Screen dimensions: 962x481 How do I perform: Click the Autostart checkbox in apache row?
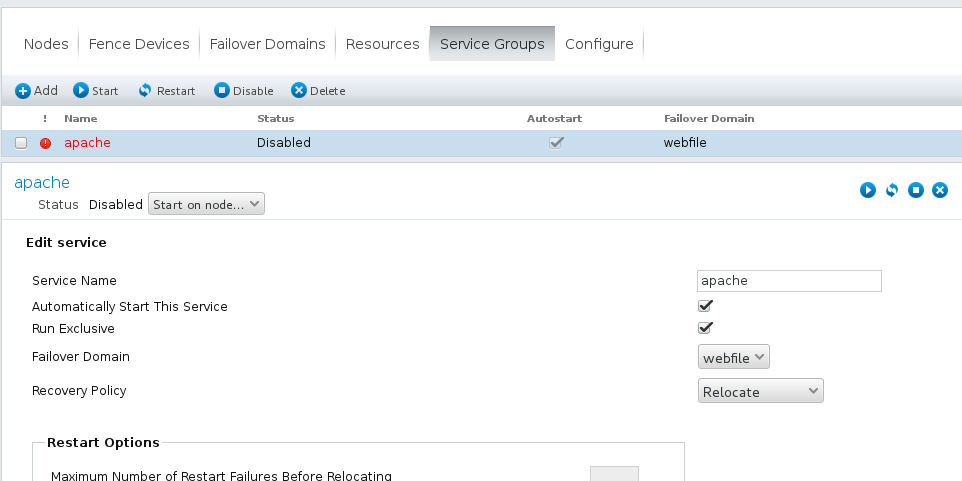(556, 142)
